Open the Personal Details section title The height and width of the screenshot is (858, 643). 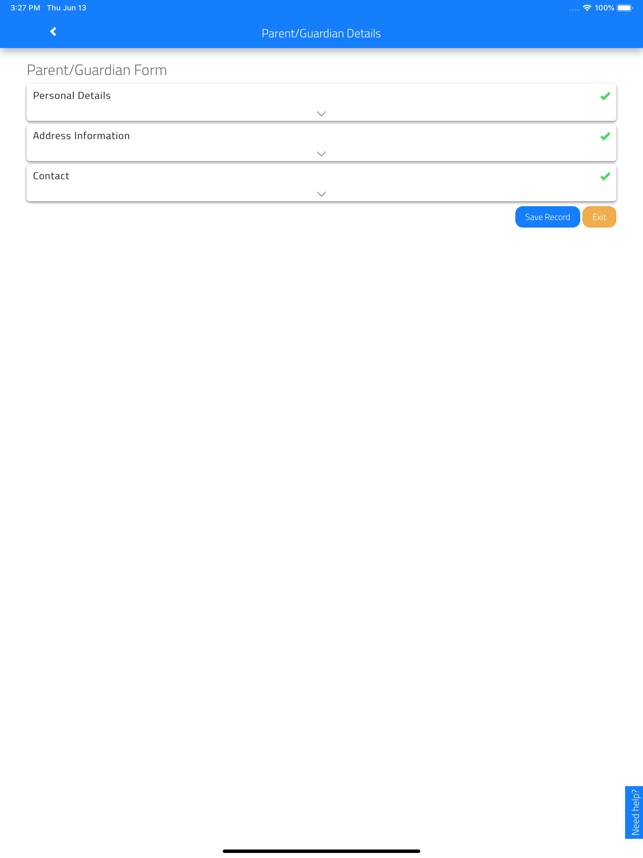(x=72, y=95)
